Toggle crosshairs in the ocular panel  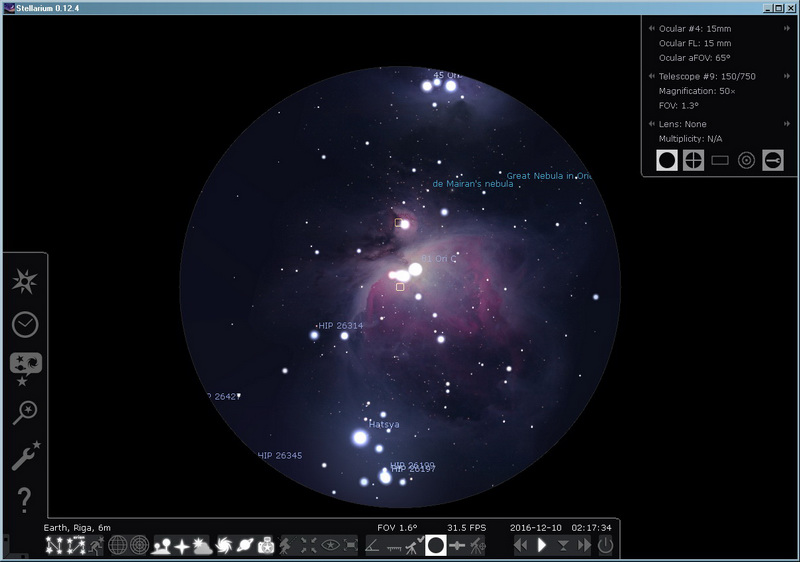[x=693, y=160]
